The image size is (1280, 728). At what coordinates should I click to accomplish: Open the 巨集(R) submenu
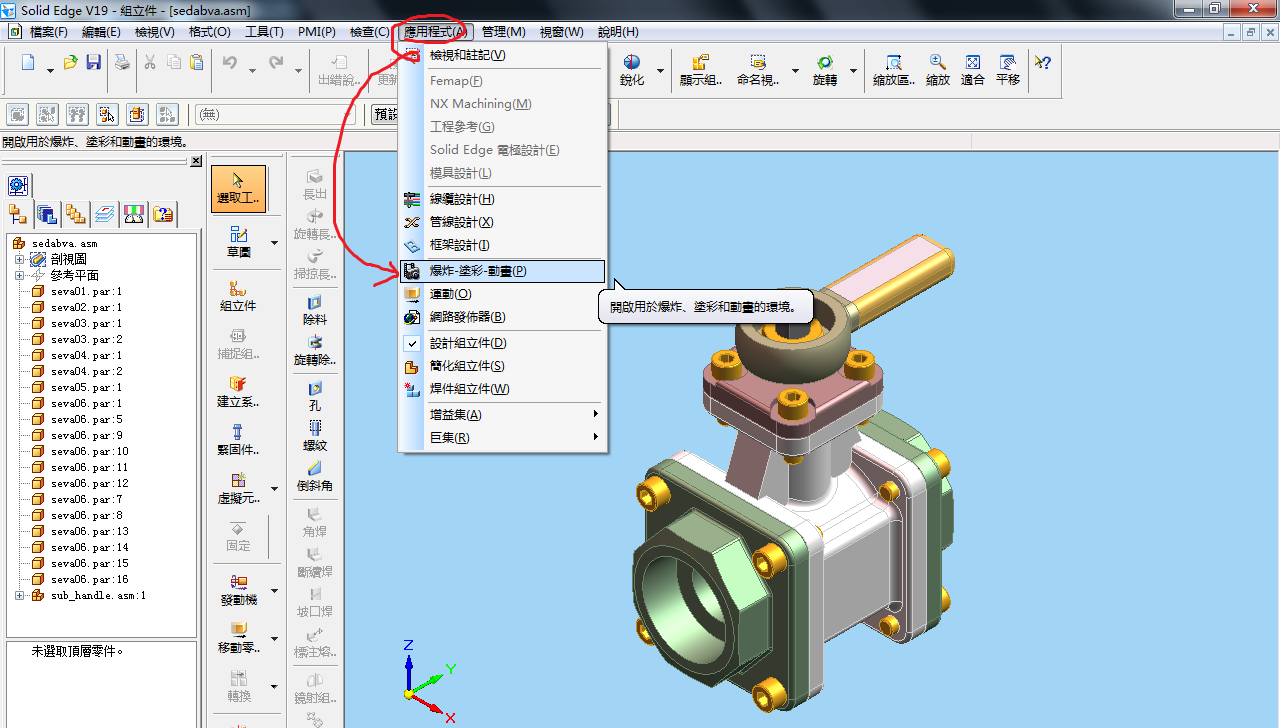(502, 437)
